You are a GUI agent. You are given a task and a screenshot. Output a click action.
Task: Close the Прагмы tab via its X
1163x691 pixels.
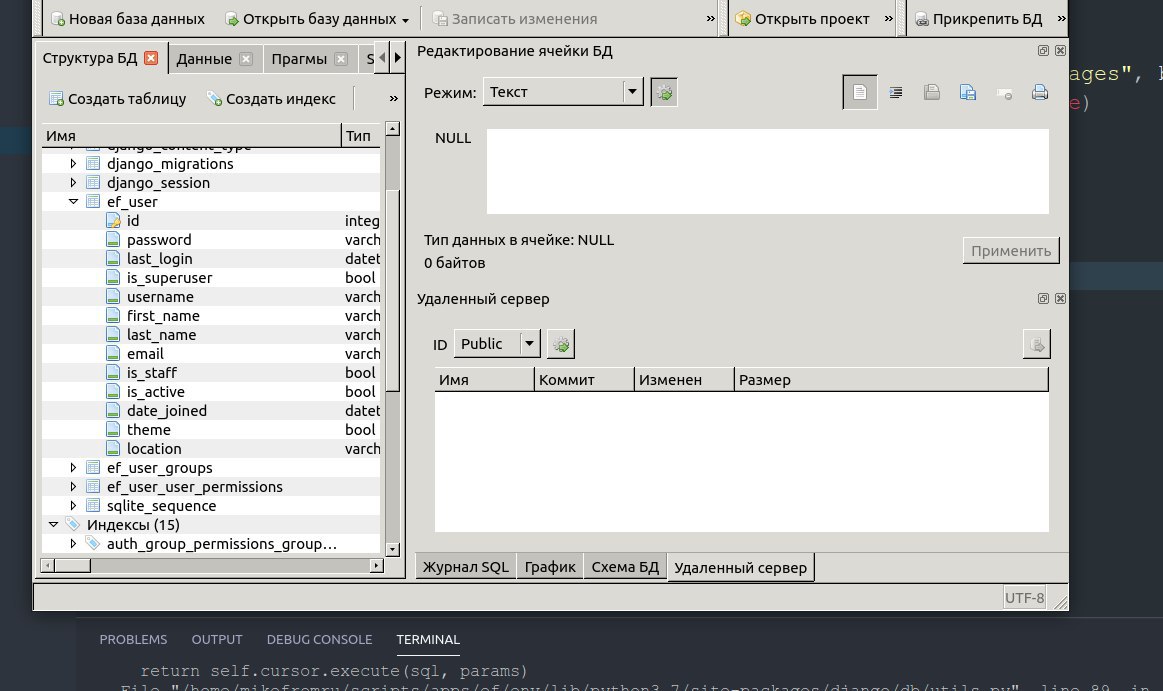341,59
